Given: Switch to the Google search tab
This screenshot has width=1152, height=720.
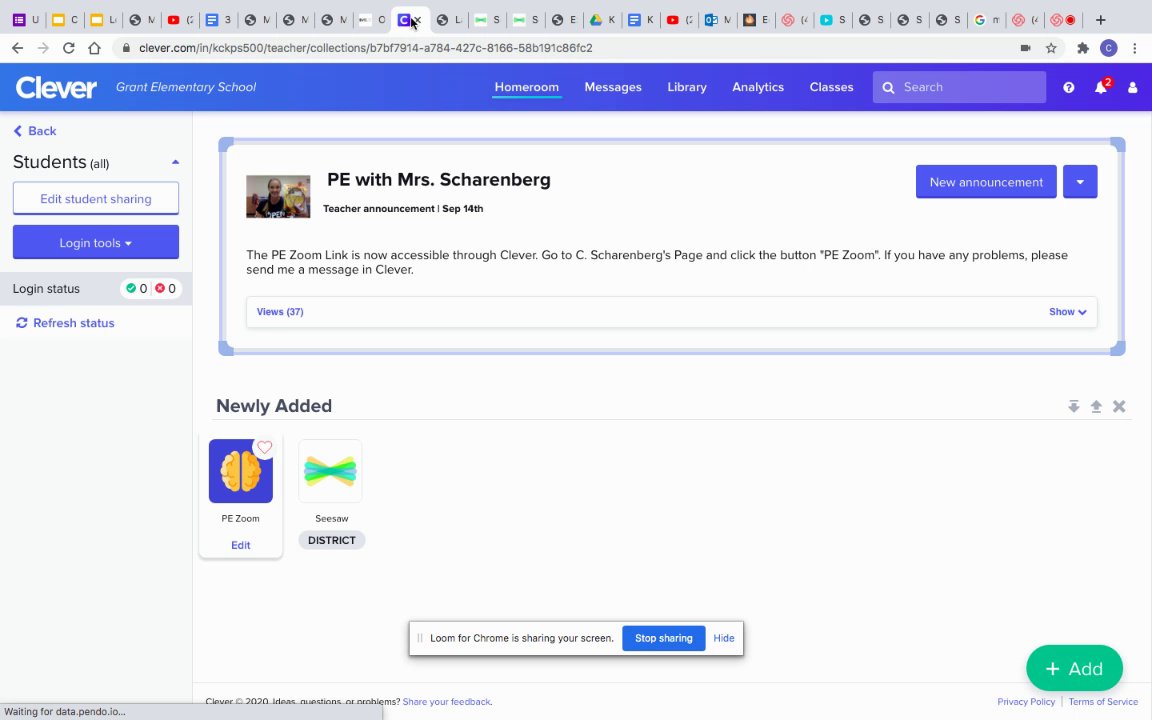Looking at the screenshot, I should [x=985, y=20].
